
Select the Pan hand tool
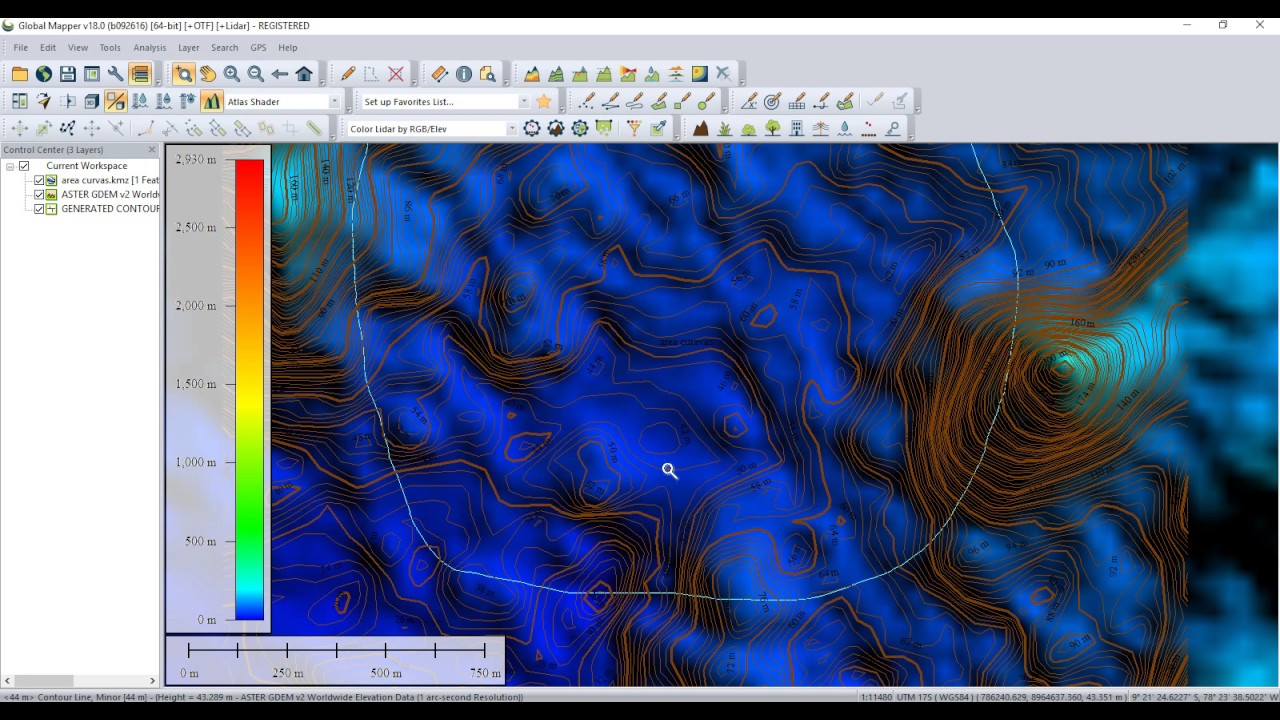pos(207,74)
